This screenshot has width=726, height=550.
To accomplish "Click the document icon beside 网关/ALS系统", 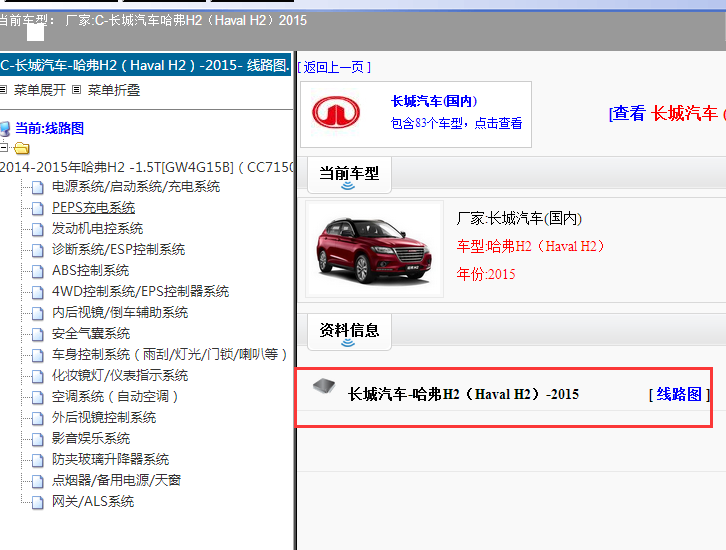I will pyautogui.click(x=38, y=502).
